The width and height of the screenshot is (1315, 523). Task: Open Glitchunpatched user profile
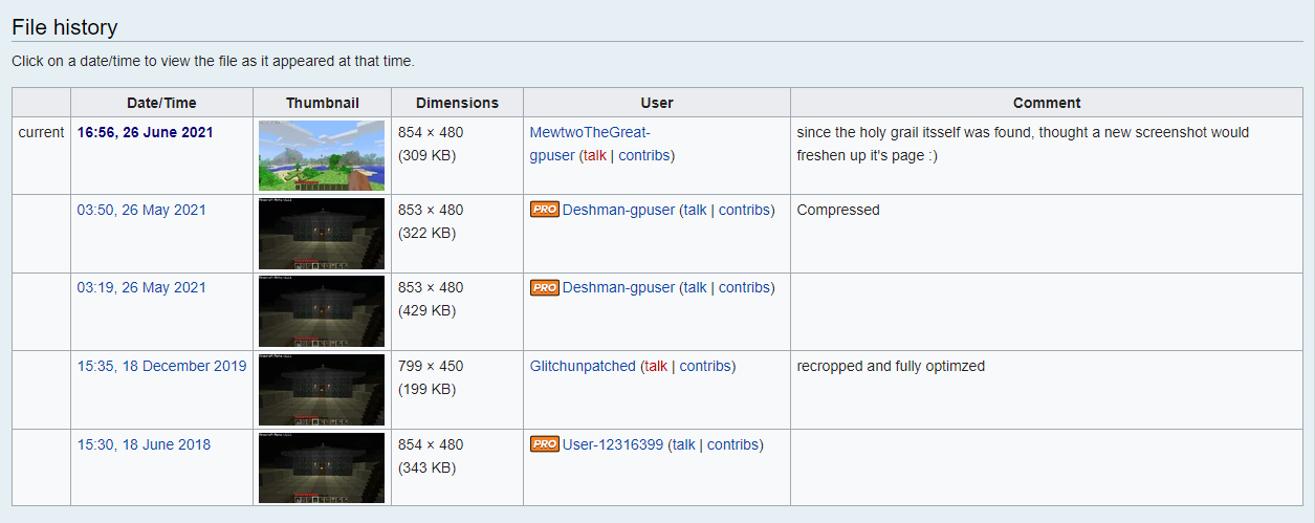582,366
